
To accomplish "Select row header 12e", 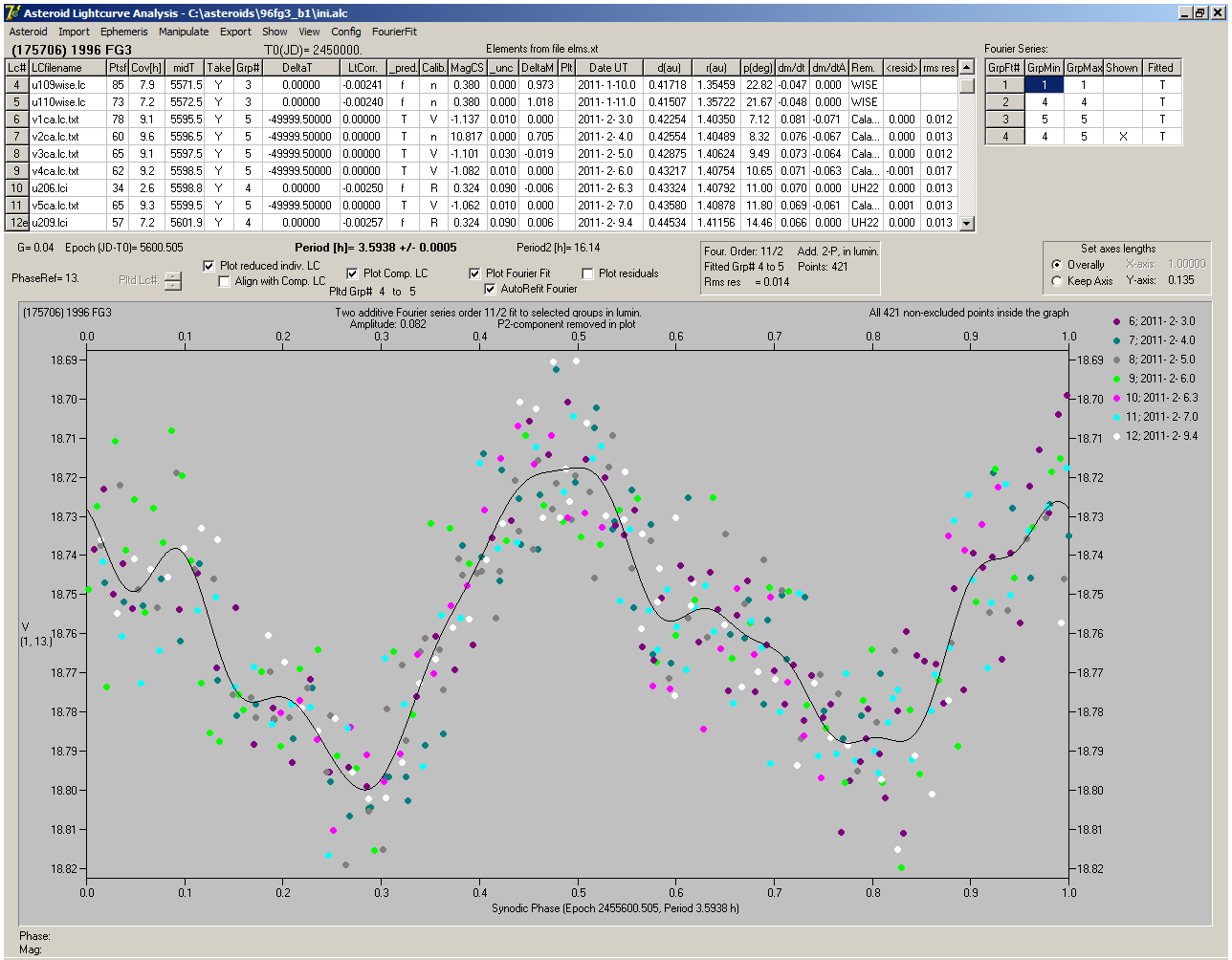I will click(17, 223).
